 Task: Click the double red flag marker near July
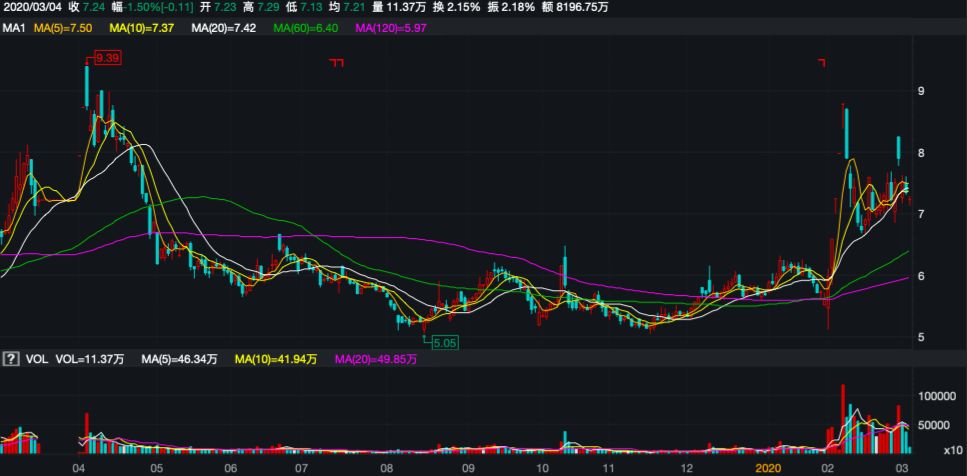click(x=337, y=64)
